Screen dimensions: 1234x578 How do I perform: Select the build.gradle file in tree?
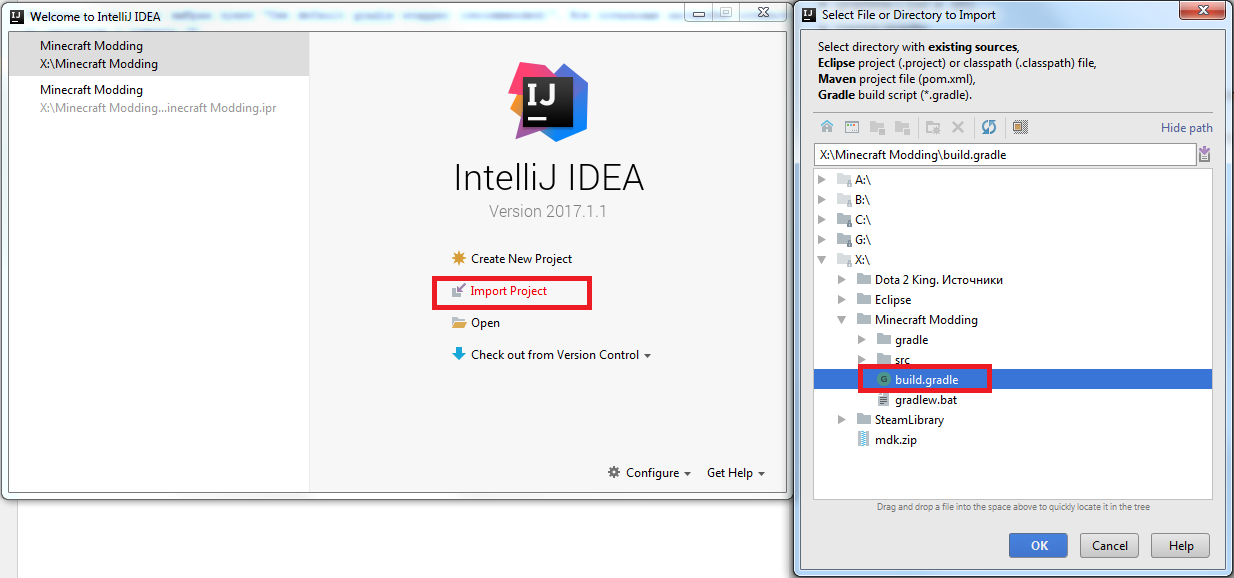coord(926,380)
